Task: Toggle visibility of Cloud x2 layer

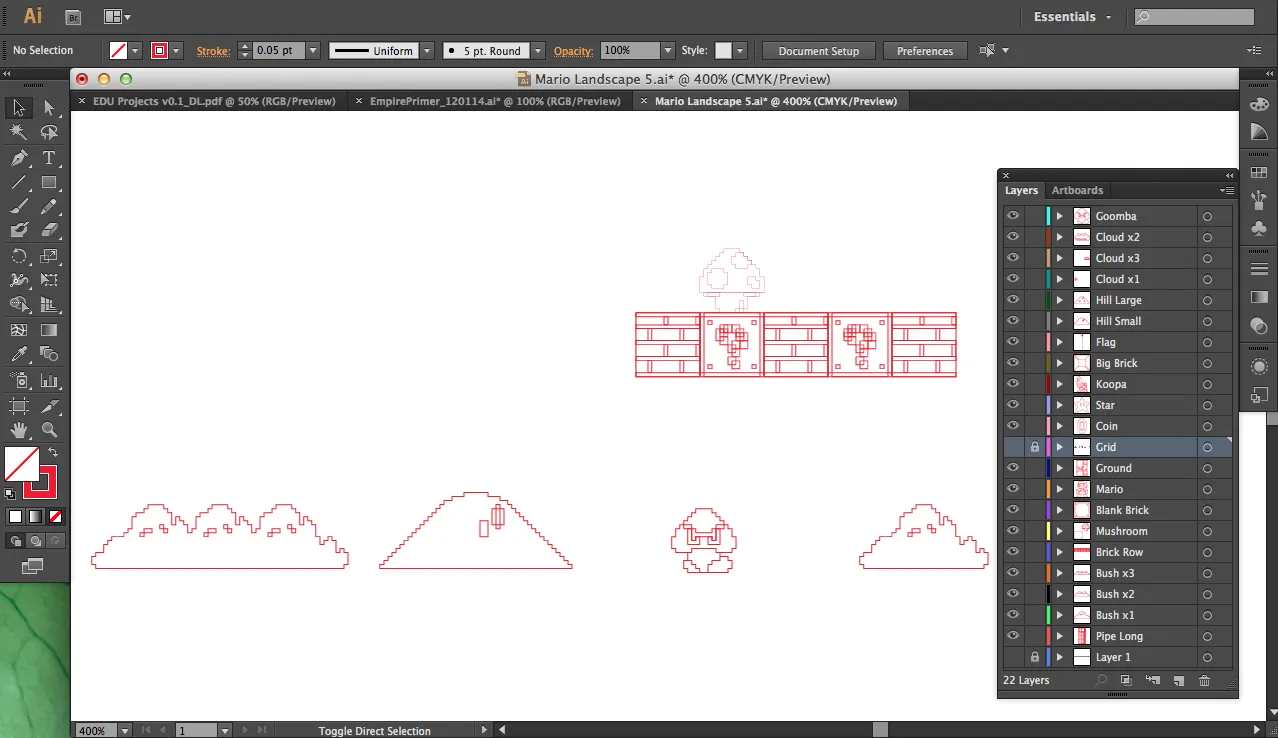Action: click(x=1013, y=237)
